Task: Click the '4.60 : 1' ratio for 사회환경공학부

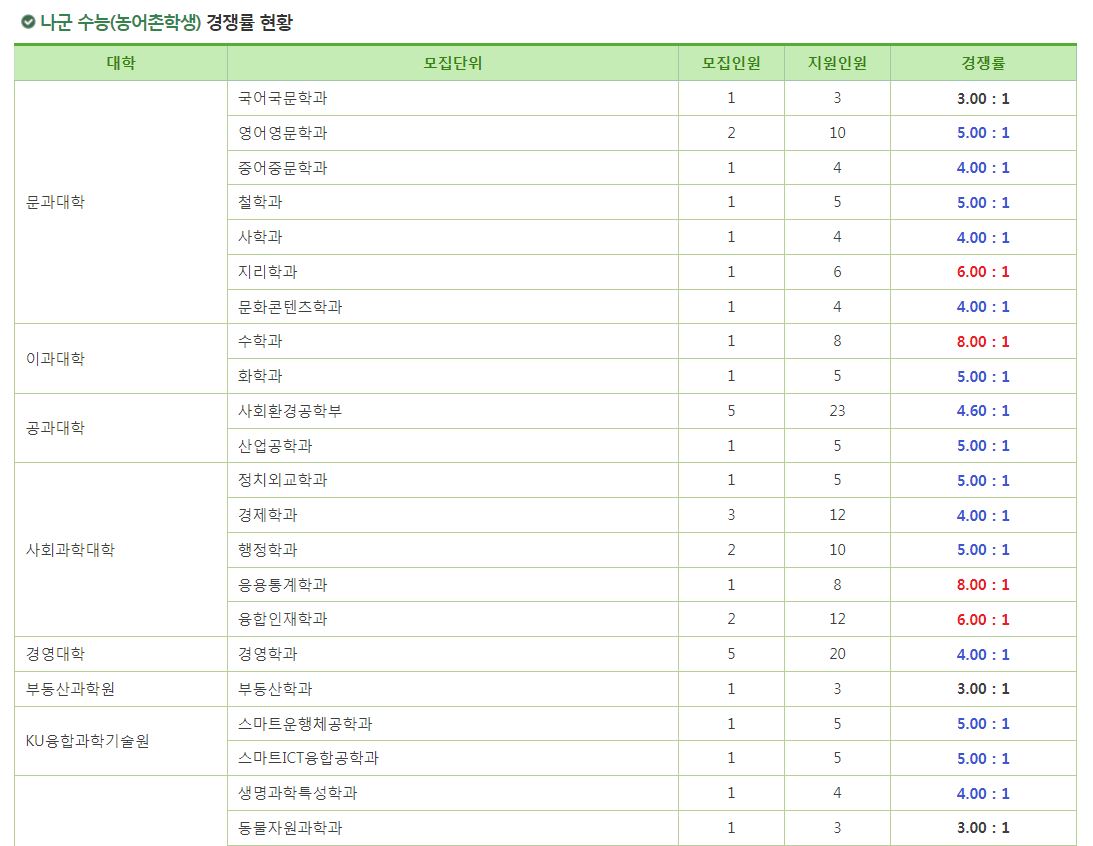Action: [x=983, y=410]
